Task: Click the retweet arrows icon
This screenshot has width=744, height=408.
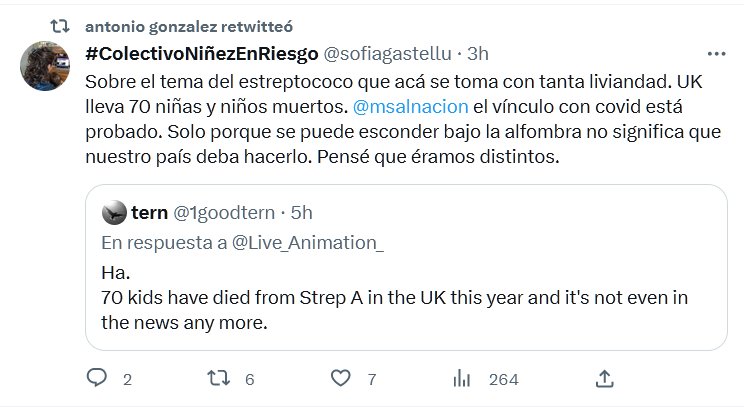Action: point(217,379)
